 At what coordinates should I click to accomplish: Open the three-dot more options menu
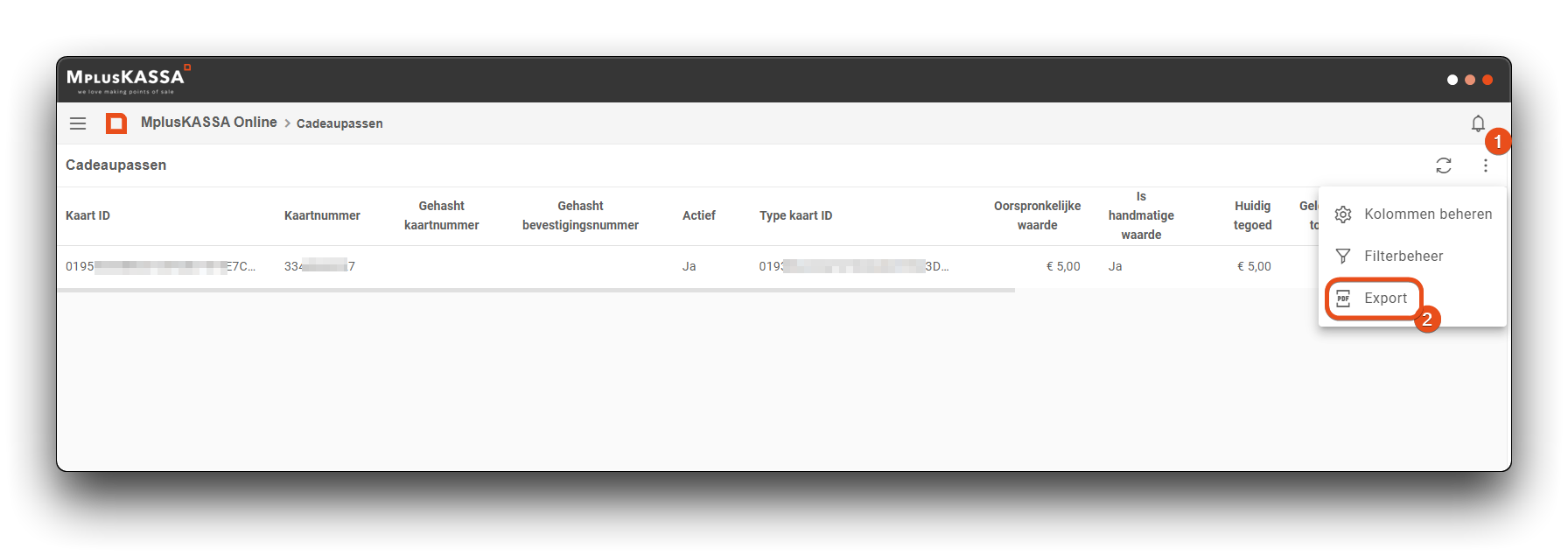(x=1486, y=165)
